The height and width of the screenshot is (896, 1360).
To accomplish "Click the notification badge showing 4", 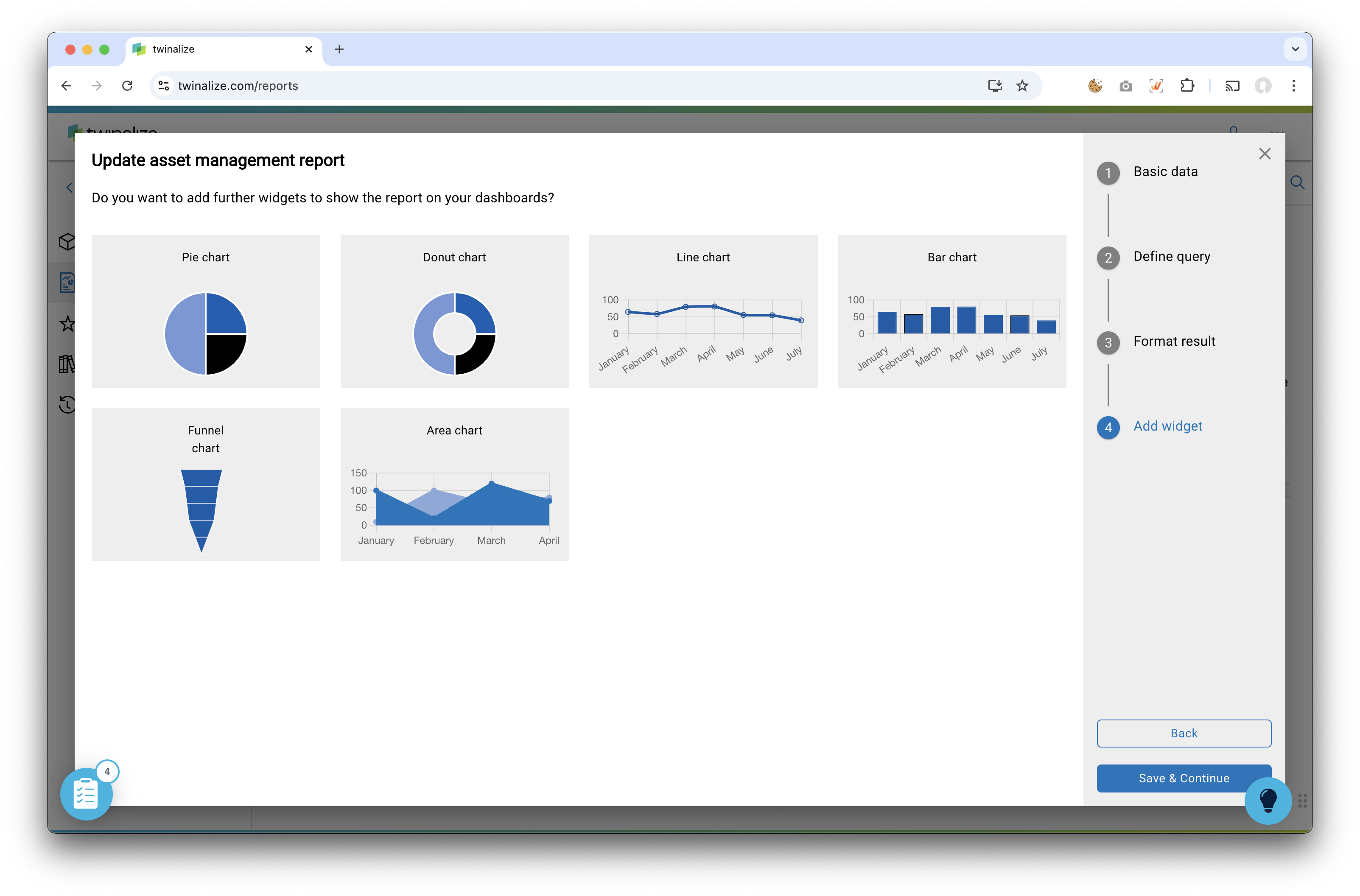I will (106, 771).
